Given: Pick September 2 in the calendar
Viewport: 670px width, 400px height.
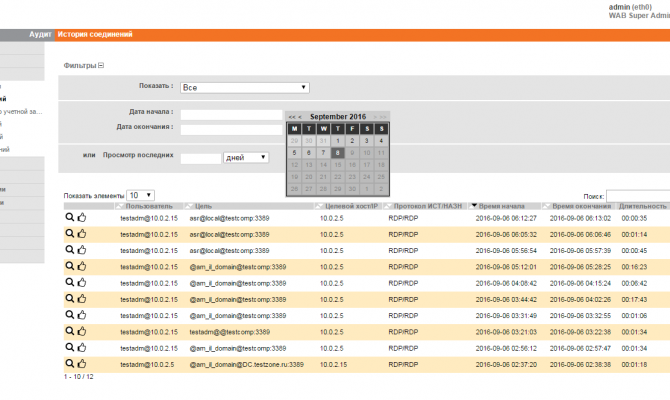Looking at the screenshot, I should [x=352, y=141].
